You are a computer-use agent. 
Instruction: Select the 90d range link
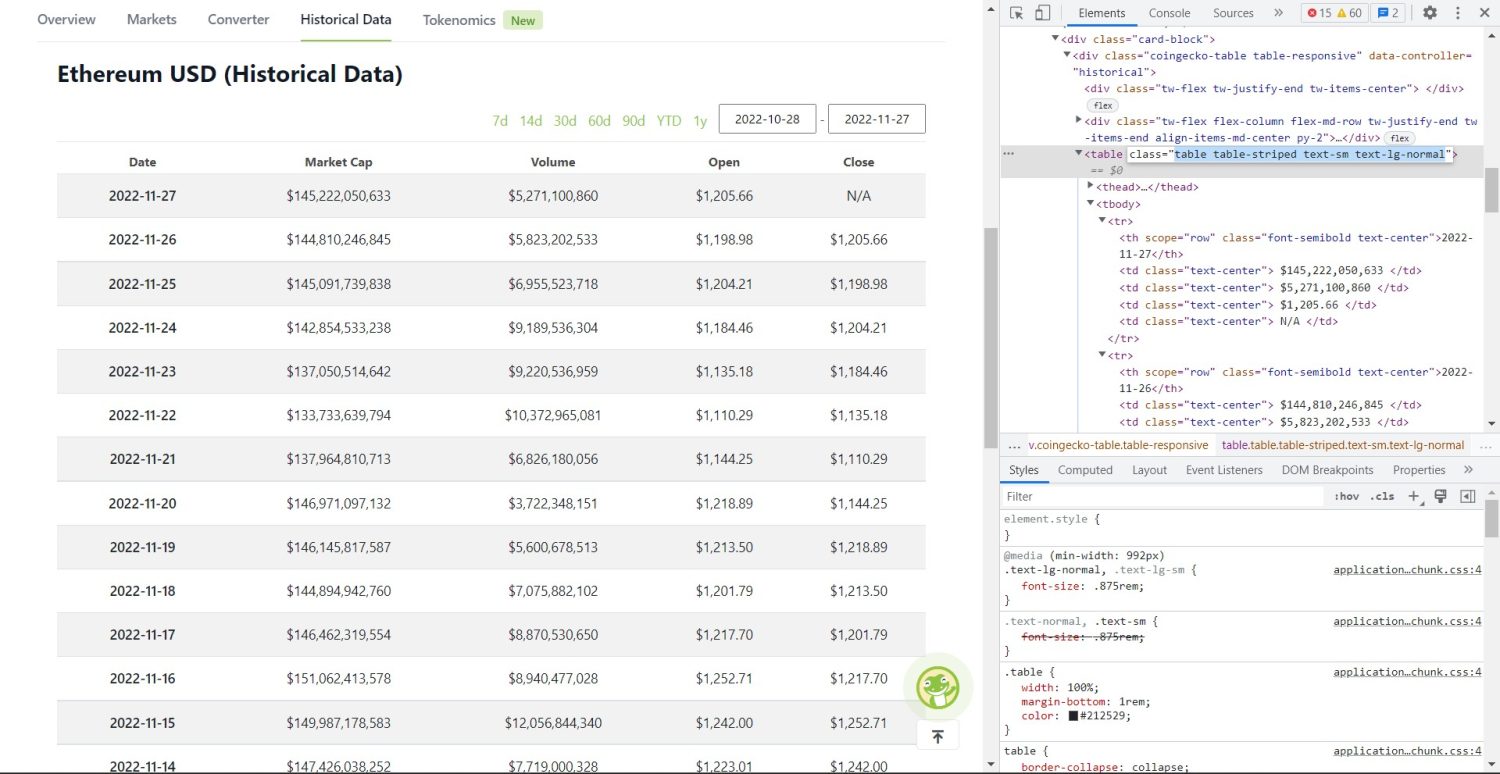(x=633, y=121)
